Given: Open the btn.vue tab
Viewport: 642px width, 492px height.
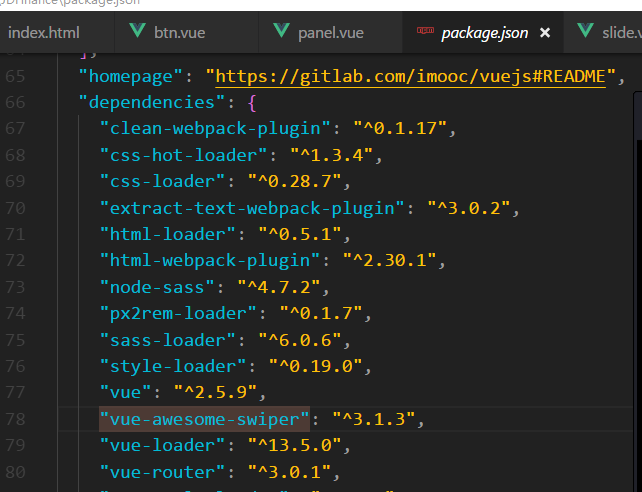Looking at the screenshot, I should coord(186,33).
